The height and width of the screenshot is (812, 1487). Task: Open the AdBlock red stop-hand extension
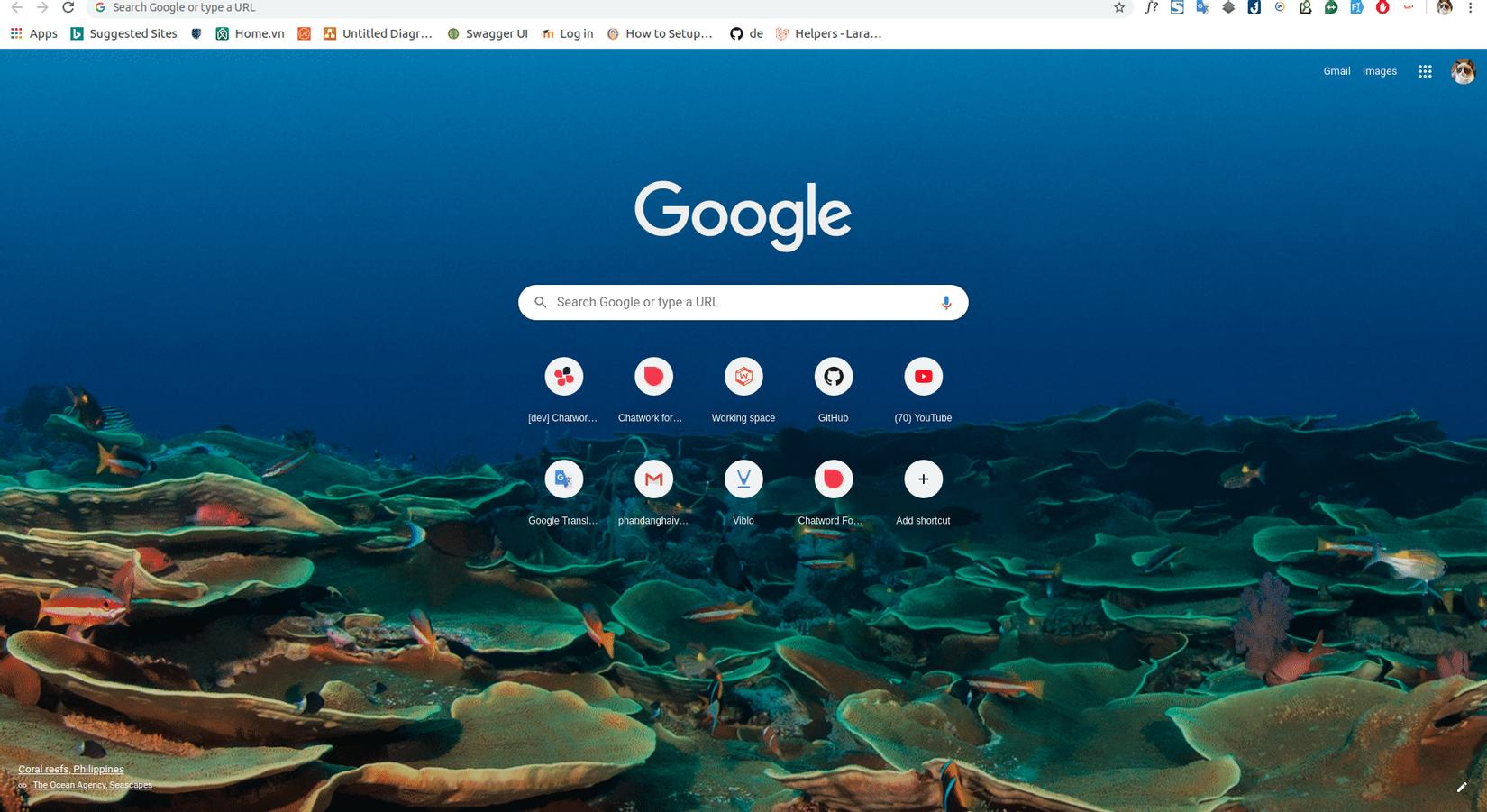point(1382,7)
